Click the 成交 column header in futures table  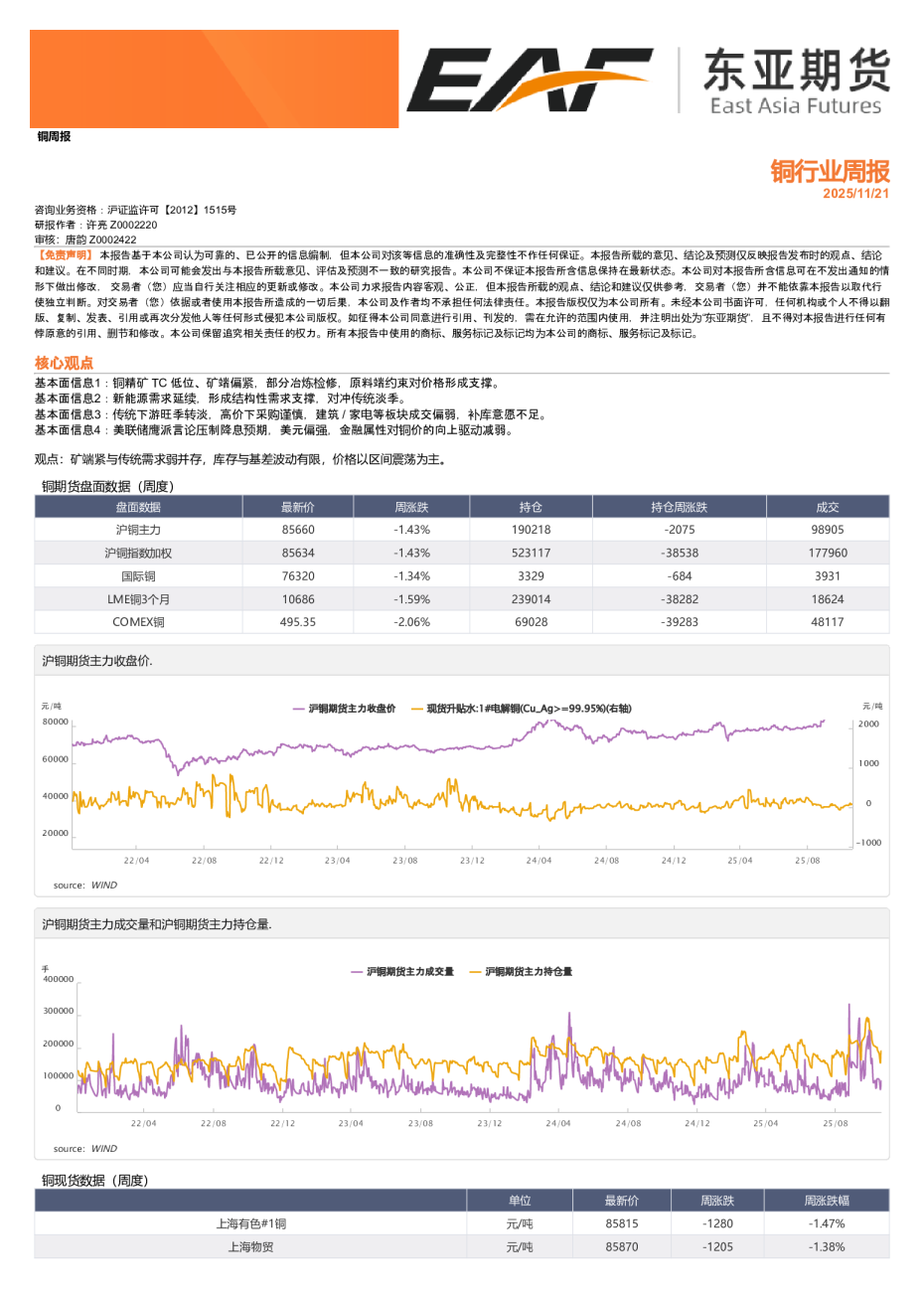(x=827, y=507)
